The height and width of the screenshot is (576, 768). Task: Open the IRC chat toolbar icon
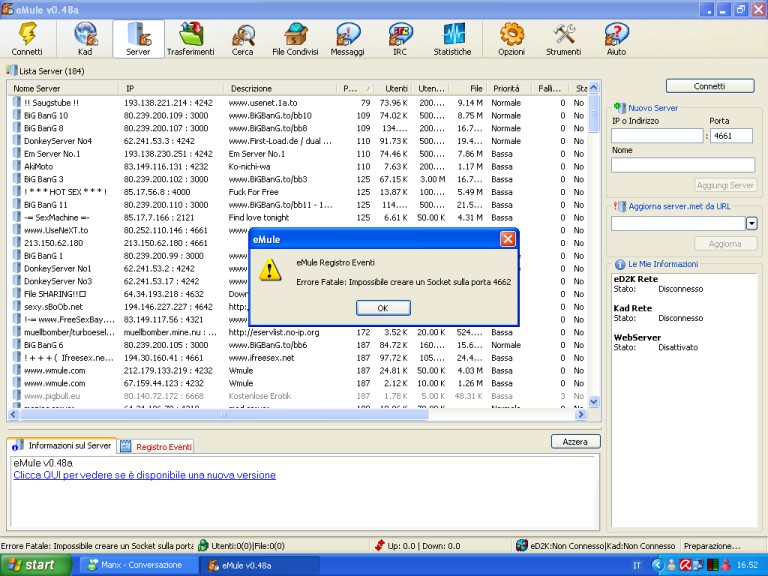click(399, 38)
